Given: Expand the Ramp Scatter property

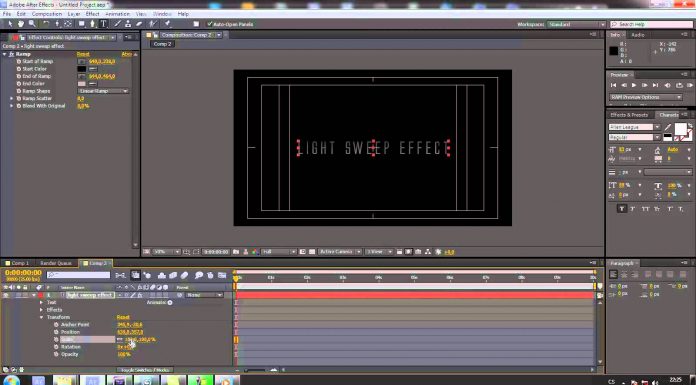Looking at the screenshot, I should pyautogui.click(x=12, y=99).
